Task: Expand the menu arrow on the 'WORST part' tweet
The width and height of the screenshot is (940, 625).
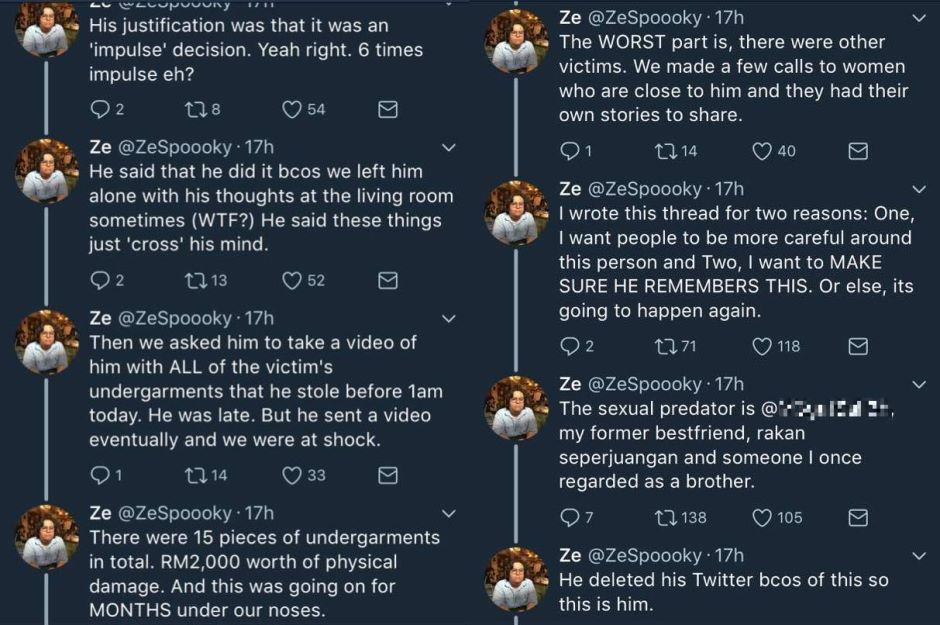Action: click(x=919, y=18)
